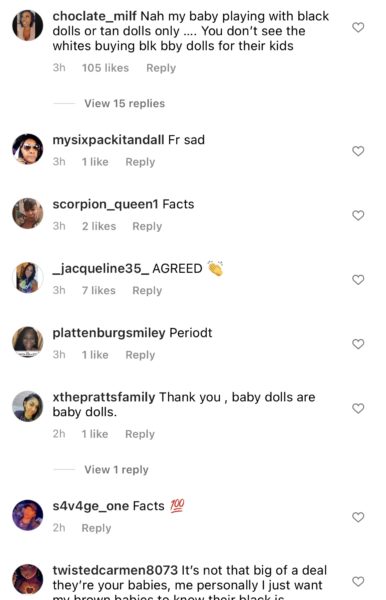
Task: Tap heart next to mysixpackitandall comment
Action: point(358,151)
